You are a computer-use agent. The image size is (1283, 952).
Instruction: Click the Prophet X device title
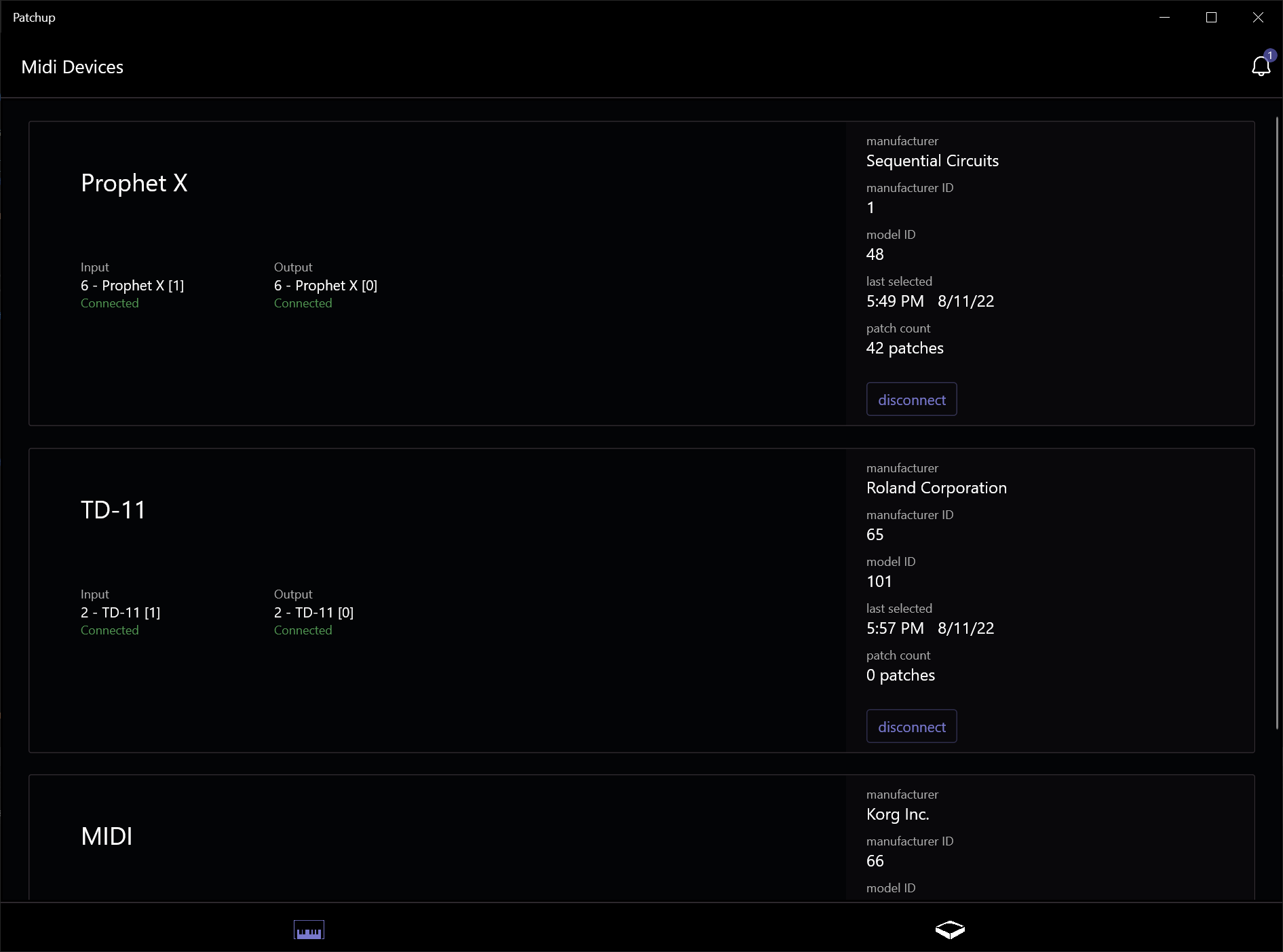click(x=134, y=183)
